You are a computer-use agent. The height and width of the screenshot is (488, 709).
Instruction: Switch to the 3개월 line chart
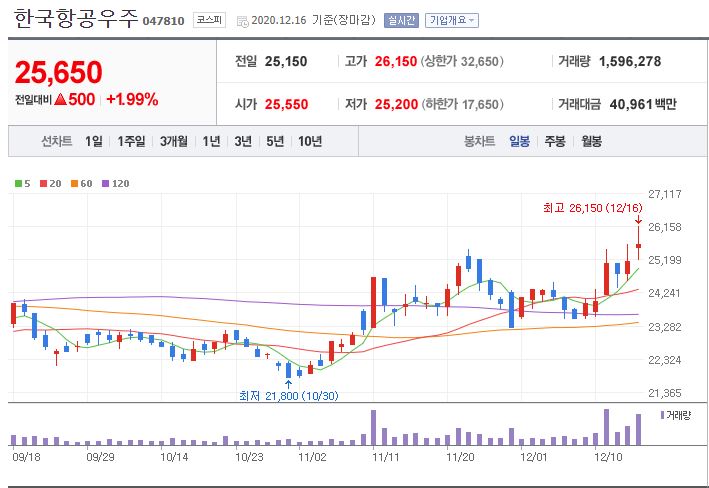click(x=174, y=142)
